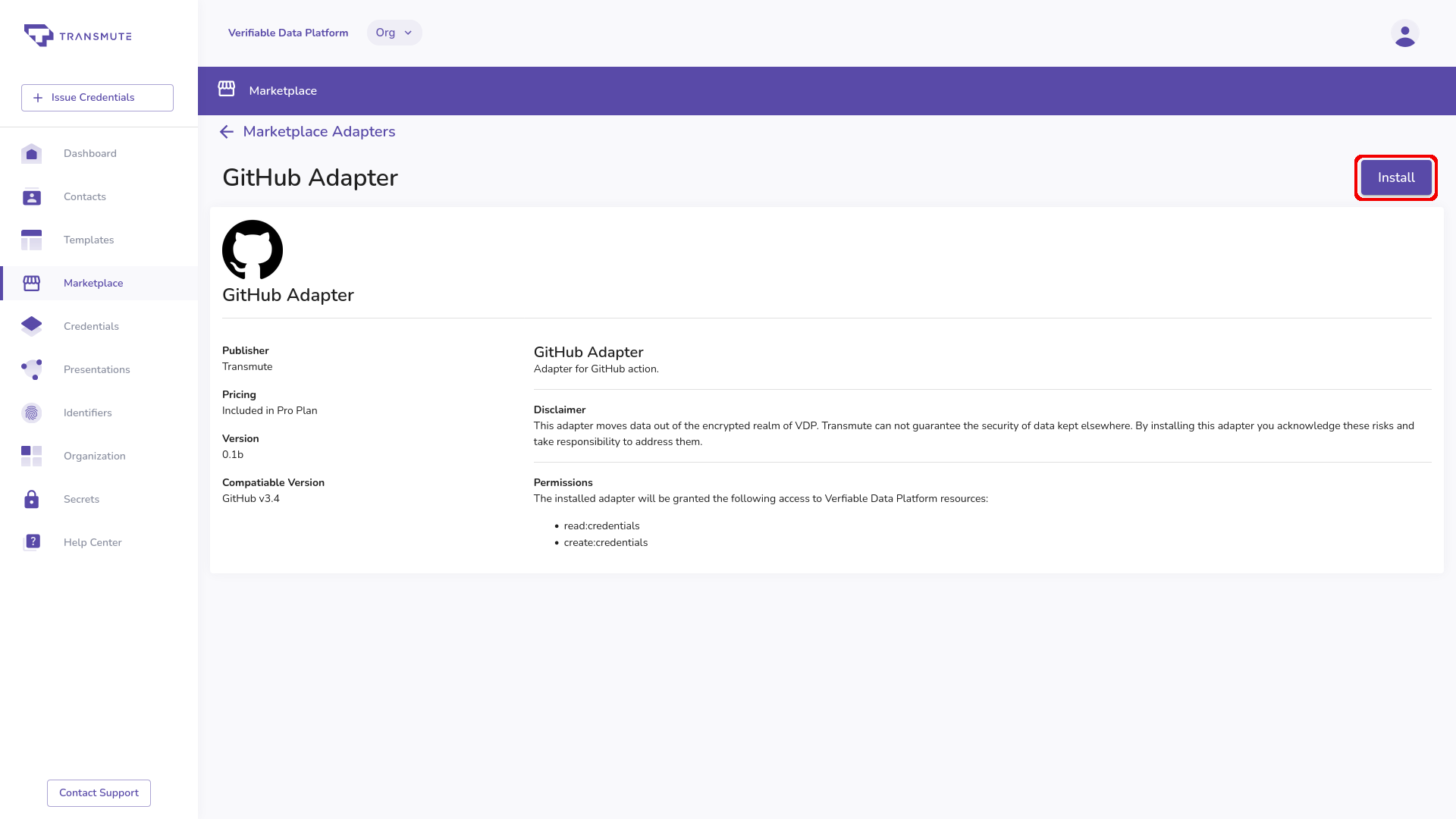
Task: Click the Credentials layers icon
Action: click(x=31, y=326)
